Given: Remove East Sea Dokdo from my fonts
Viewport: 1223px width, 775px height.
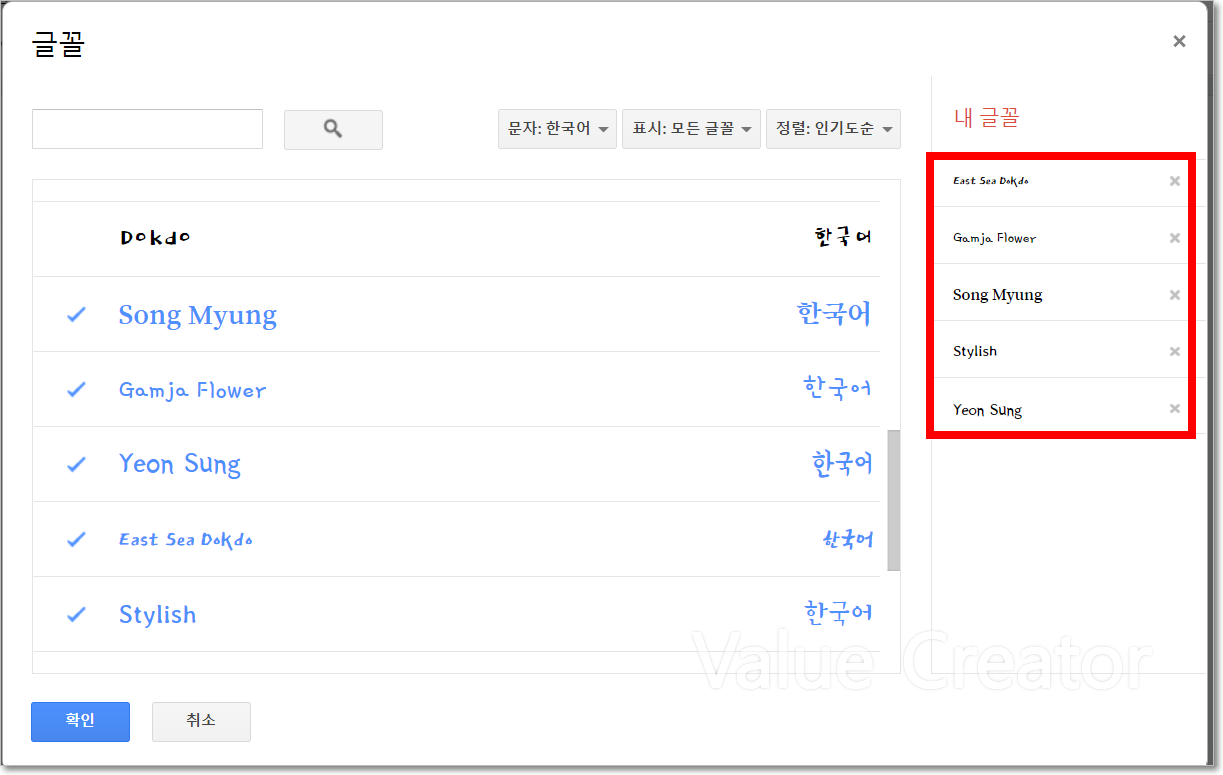Looking at the screenshot, I should tap(1175, 181).
